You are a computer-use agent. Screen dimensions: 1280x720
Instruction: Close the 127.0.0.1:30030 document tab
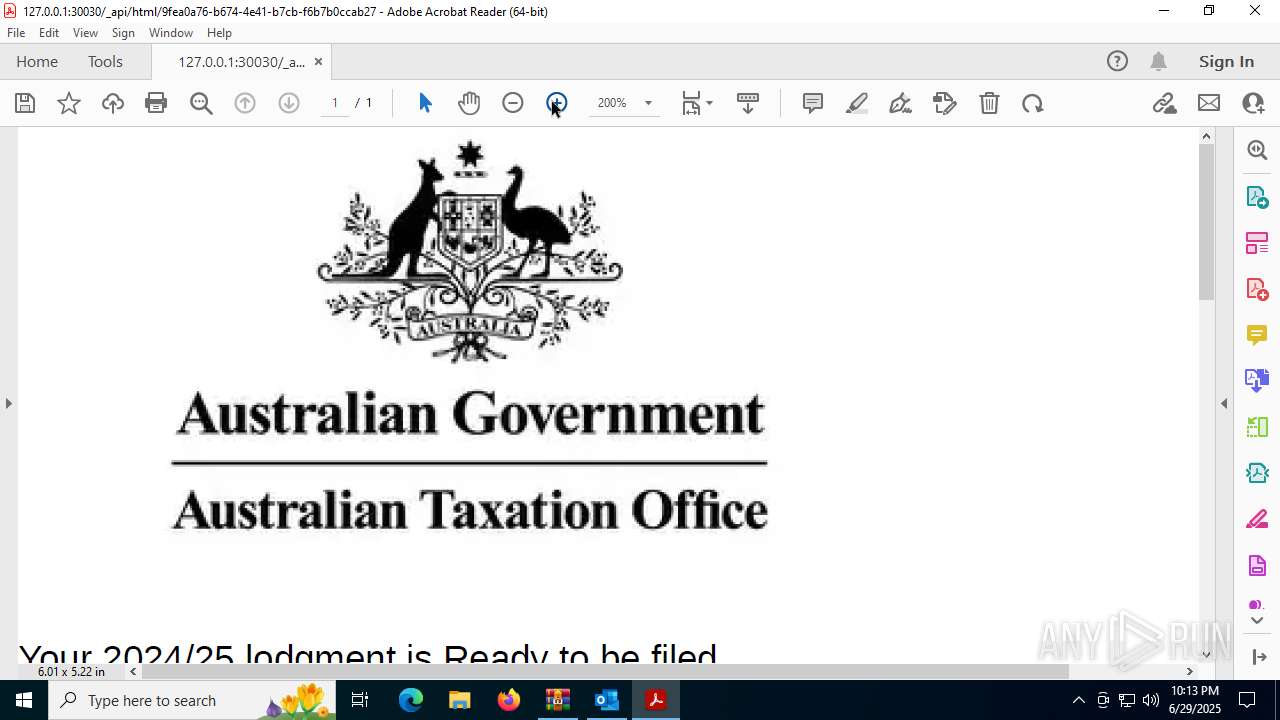point(318,62)
